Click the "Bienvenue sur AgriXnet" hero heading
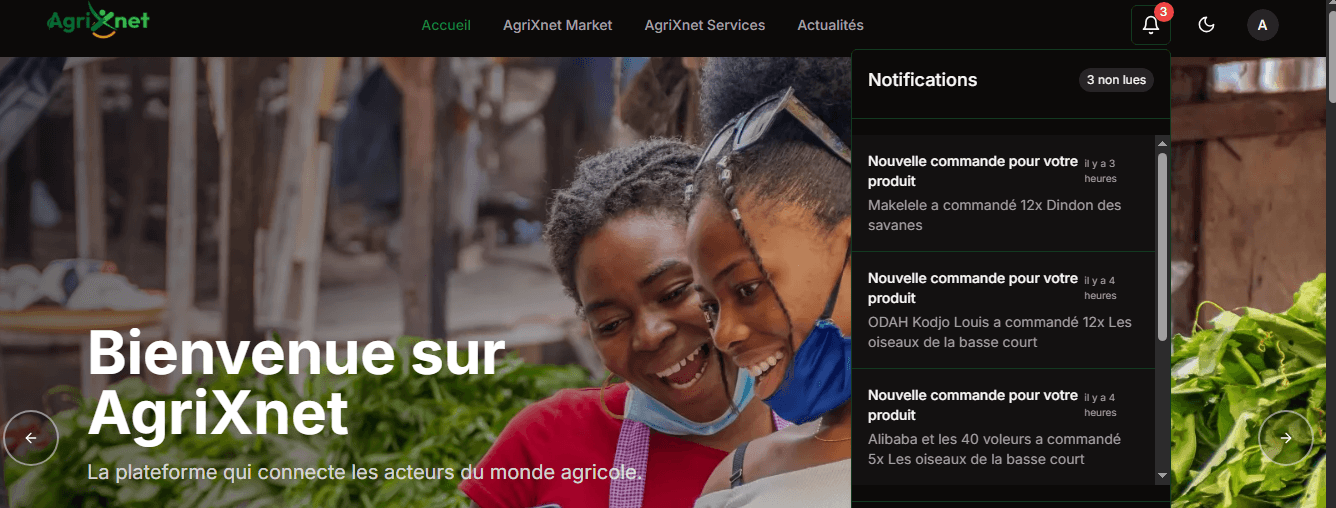1336x508 pixels. pyautogui.click(x=297, y=382)
